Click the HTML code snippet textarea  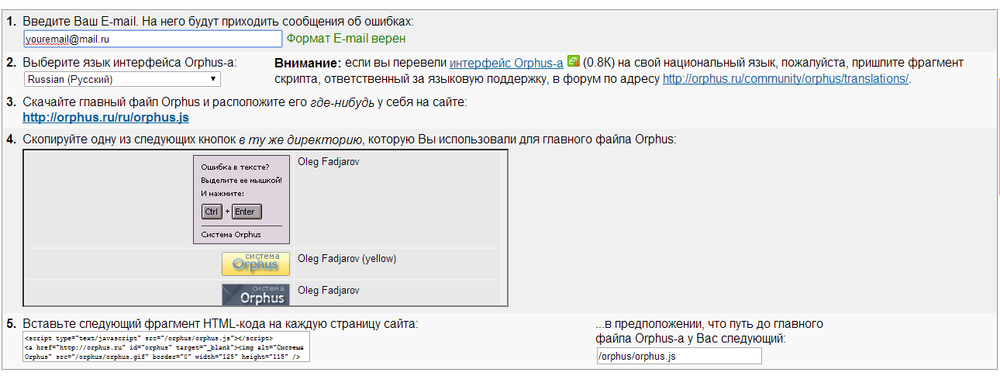pos(166,346)
